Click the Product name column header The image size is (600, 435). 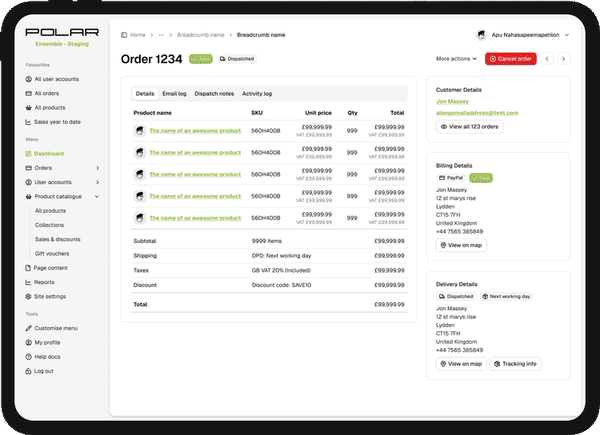coord(152,113)
